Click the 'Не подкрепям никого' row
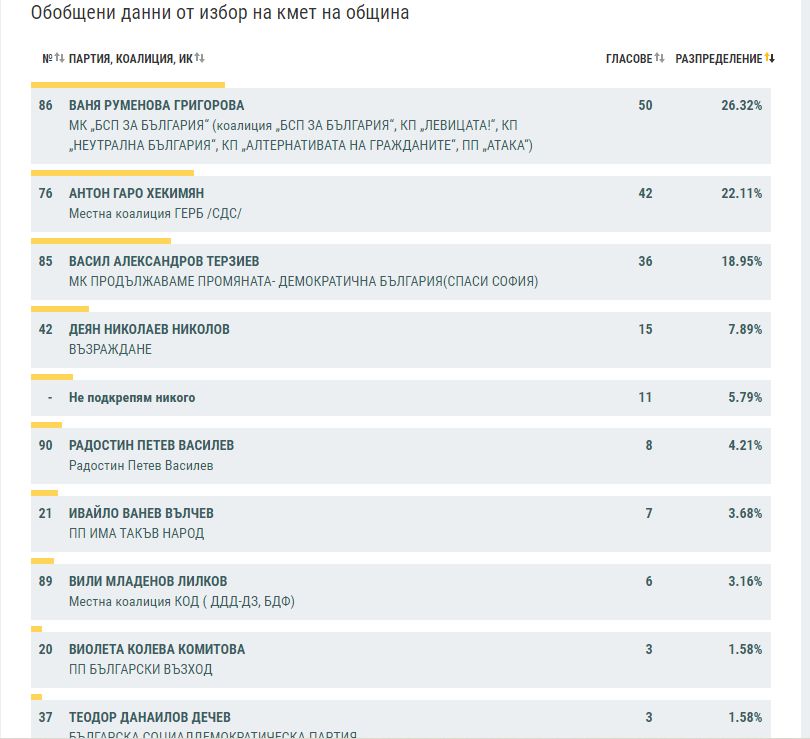The width and height of the screenshot is (810, 739). click(132, 398)
